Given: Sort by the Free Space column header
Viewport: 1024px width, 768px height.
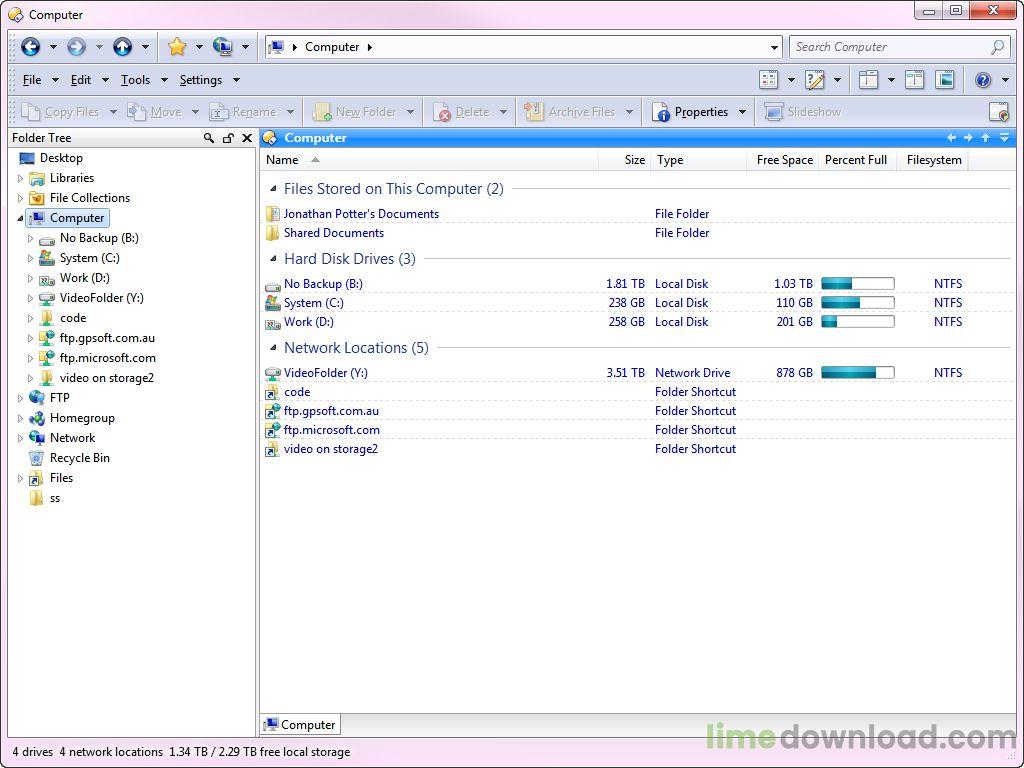Looking at the screenshot, I should (784, 160).
